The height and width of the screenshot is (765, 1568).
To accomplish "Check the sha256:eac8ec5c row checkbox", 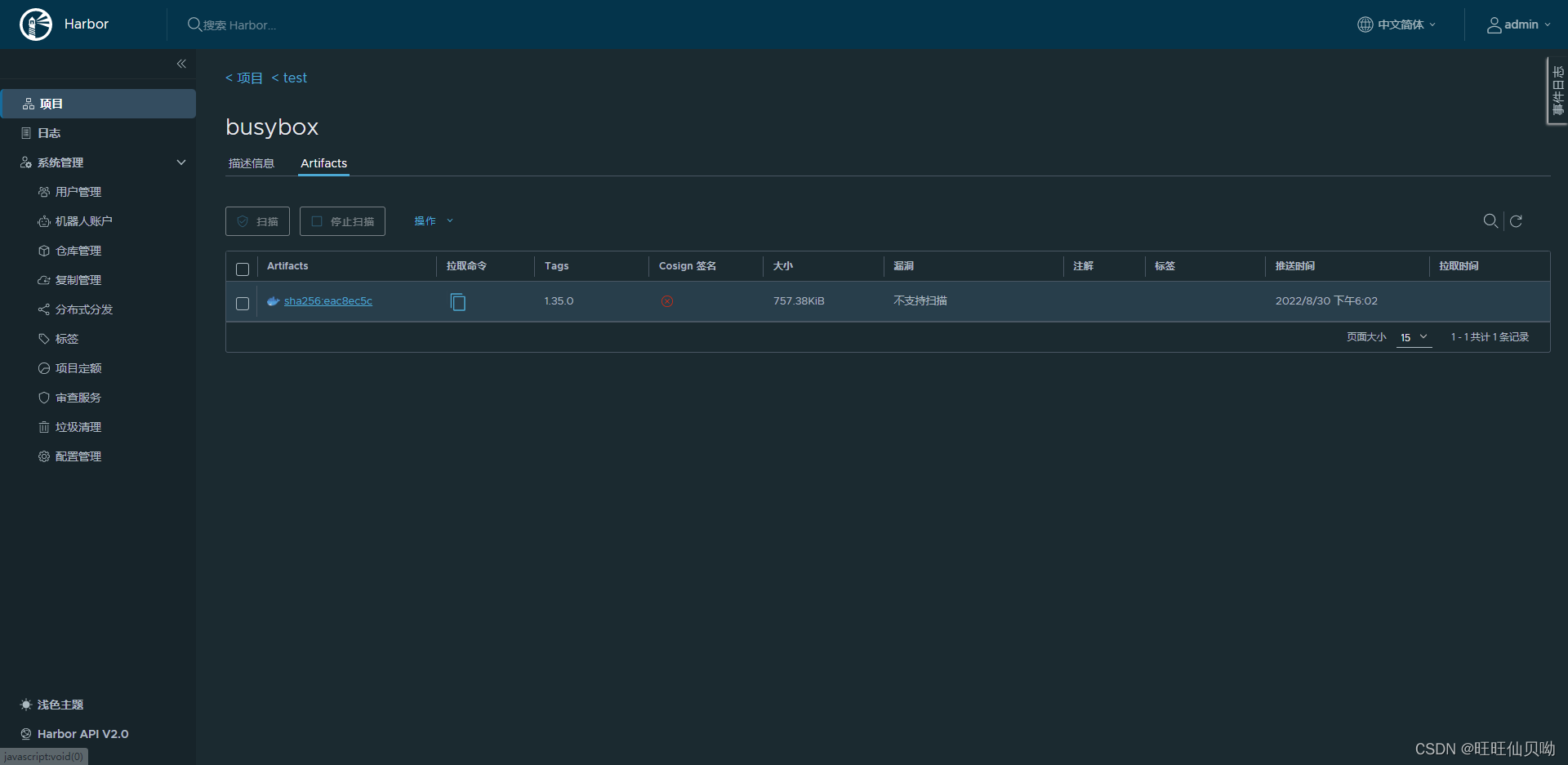I will (x=243, y=304).
